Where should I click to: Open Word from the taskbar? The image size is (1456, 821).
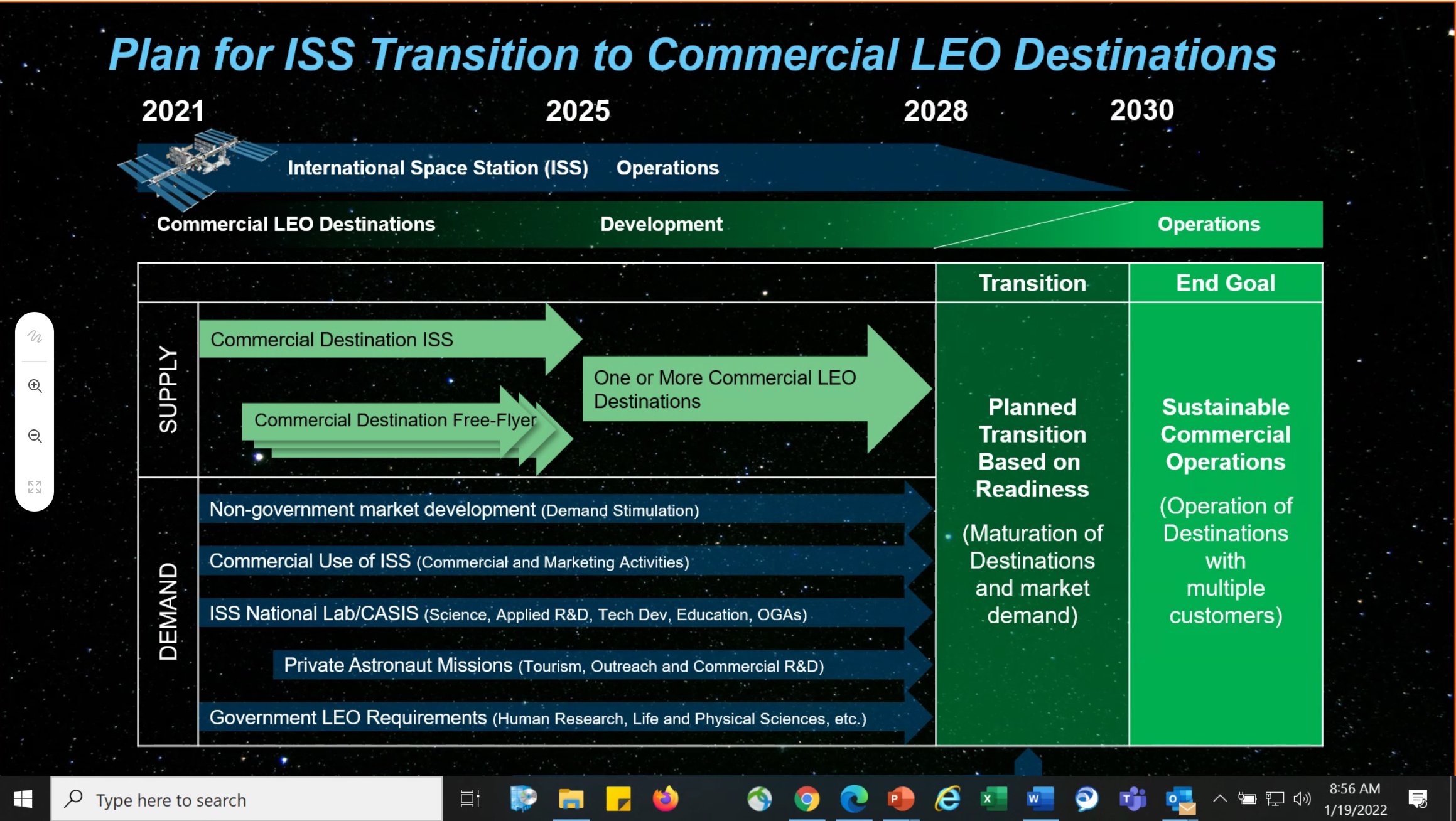coord(1040,799)
